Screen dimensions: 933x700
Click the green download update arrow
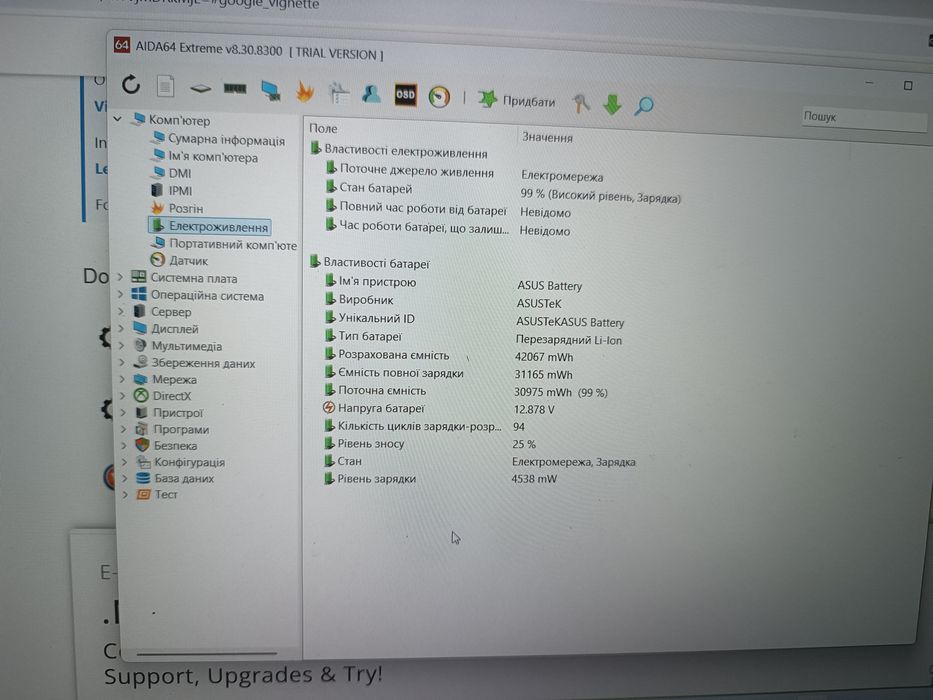point(612,105)
